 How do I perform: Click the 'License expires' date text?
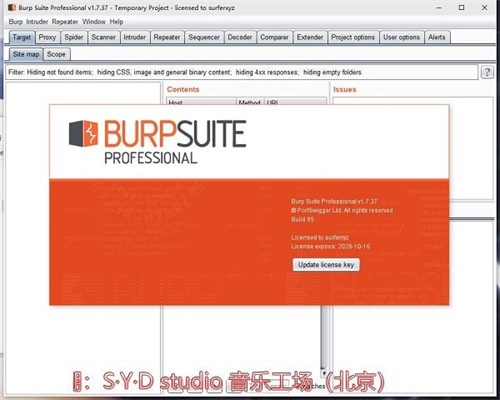(x=331, y=246)
